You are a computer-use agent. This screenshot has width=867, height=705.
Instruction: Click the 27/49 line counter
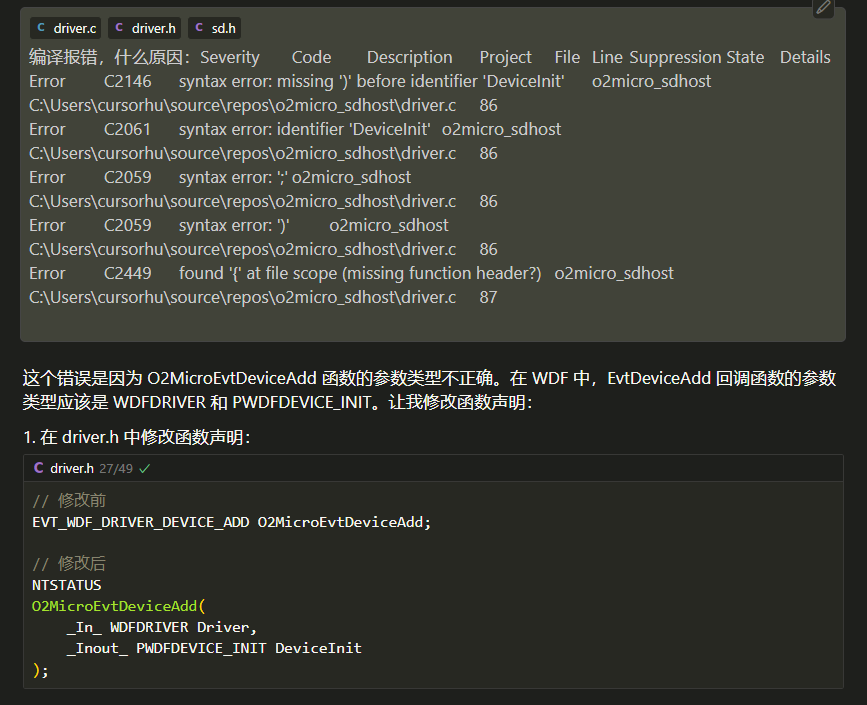coord(116,469)
